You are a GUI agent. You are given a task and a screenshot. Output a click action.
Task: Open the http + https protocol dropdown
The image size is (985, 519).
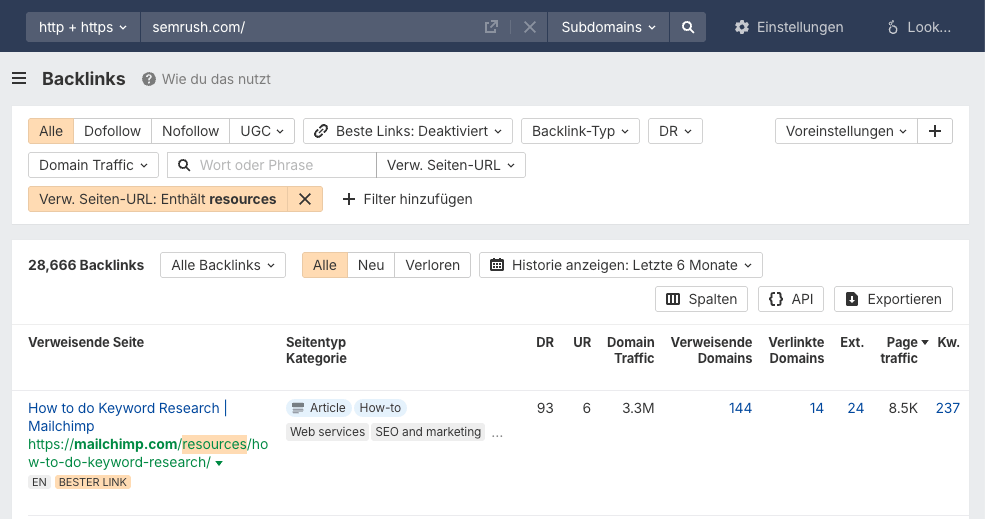click(83, 27)
